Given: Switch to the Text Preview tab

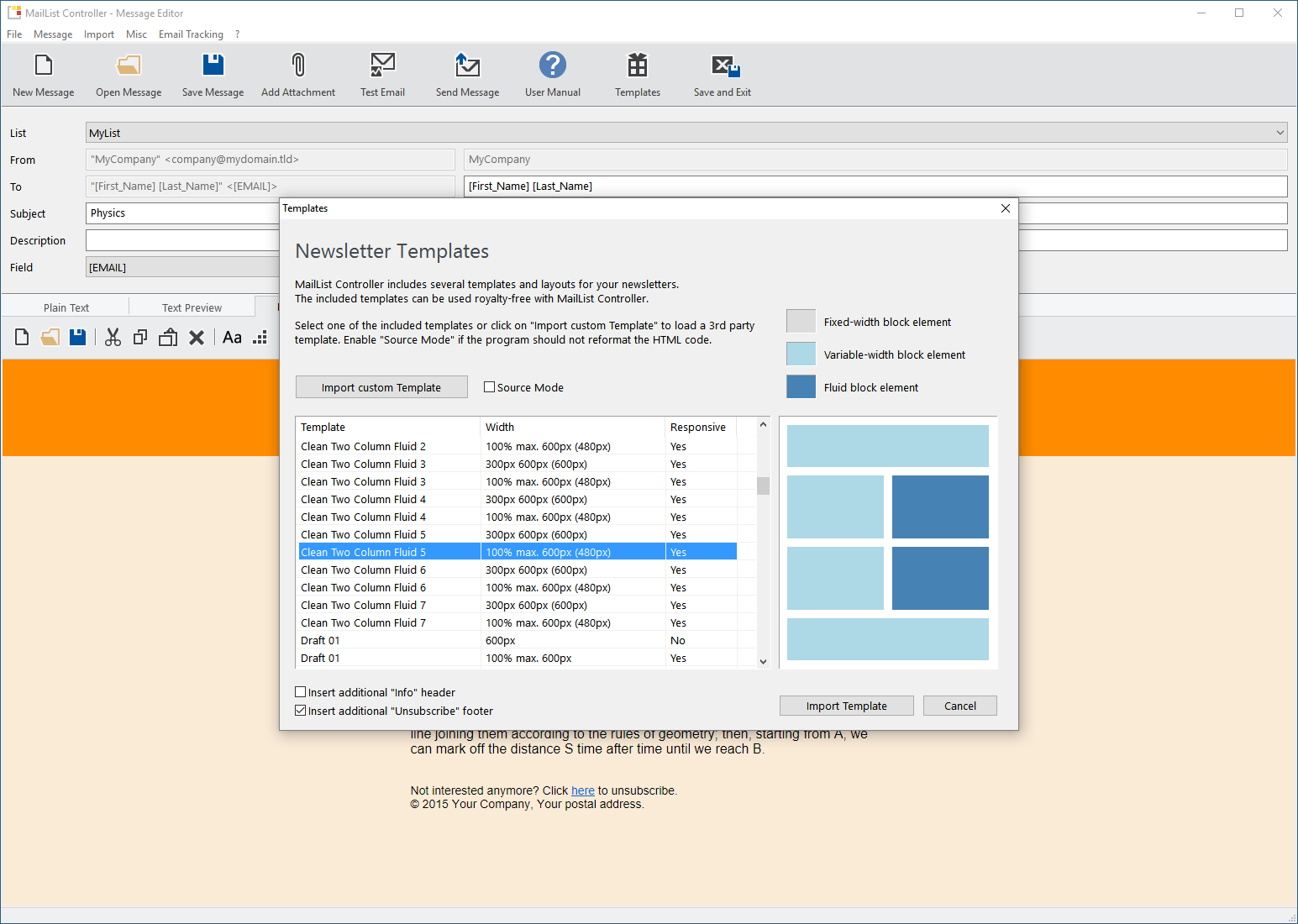Looking at the screenshot, I should 192,307.
